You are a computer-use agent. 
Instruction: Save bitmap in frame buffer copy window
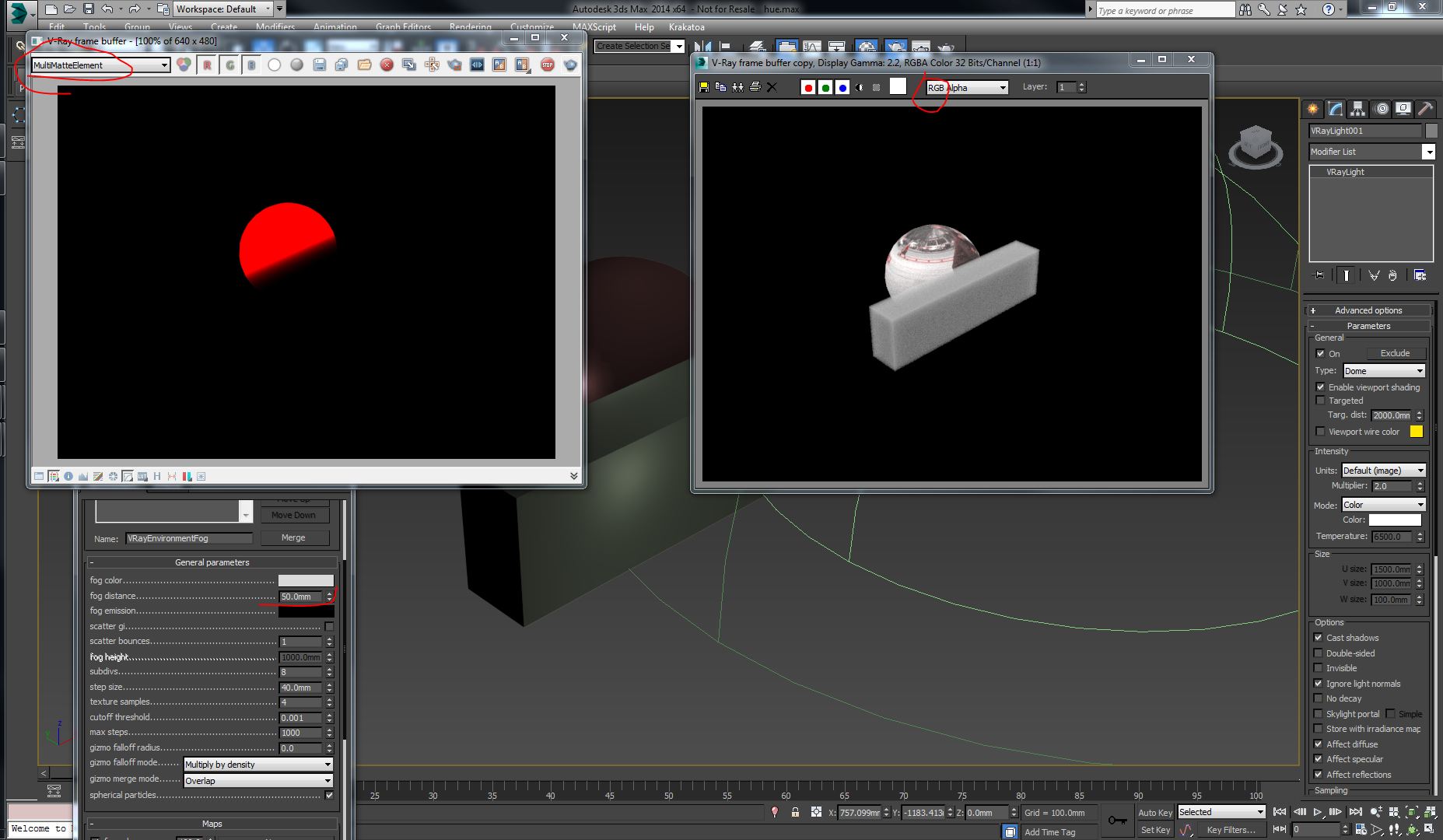pyautogui.click(x=704, y=87)
